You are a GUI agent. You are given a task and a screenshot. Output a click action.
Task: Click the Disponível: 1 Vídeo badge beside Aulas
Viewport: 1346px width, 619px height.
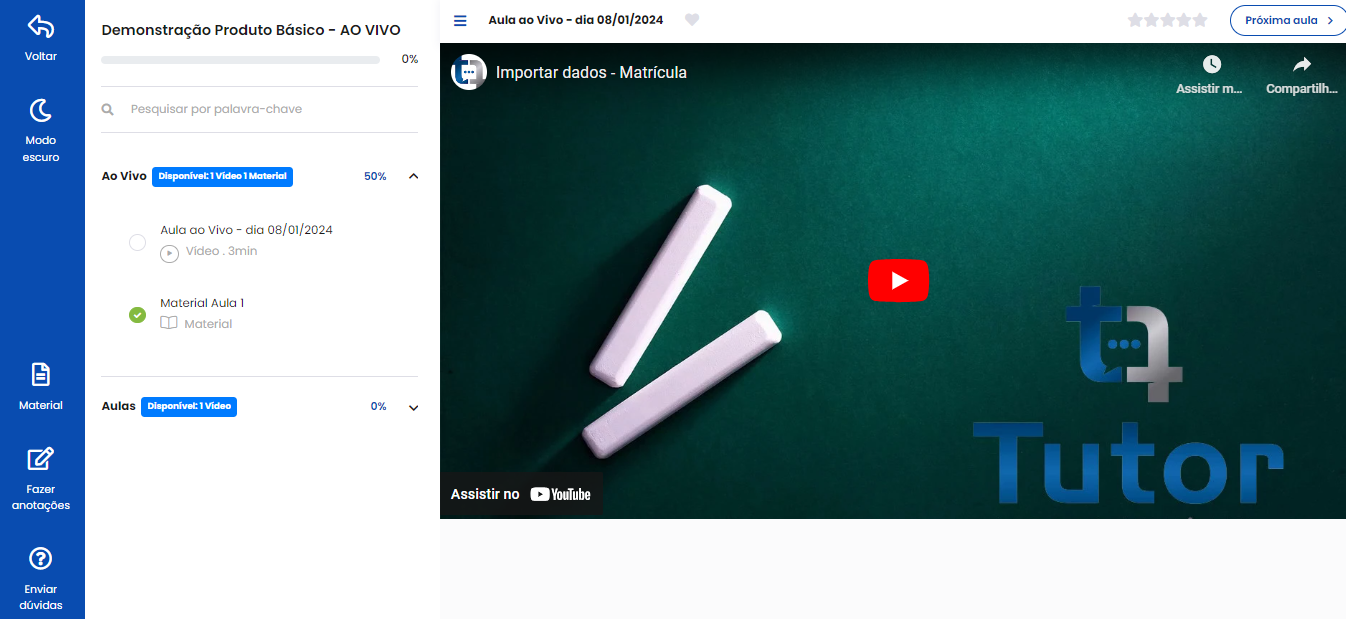[x=189, y=407]
